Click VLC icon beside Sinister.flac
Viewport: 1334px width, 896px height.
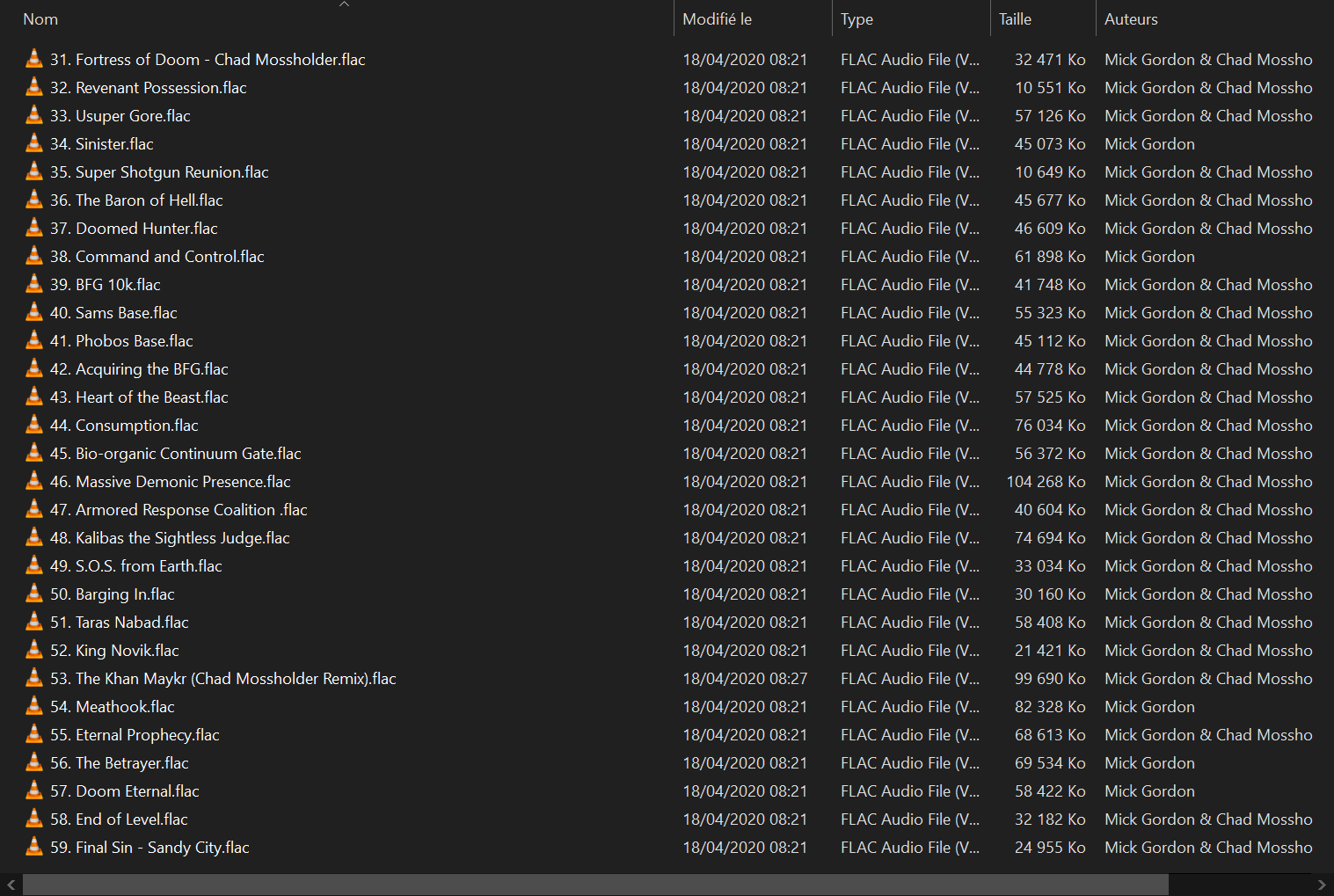[x=34, y=144]
